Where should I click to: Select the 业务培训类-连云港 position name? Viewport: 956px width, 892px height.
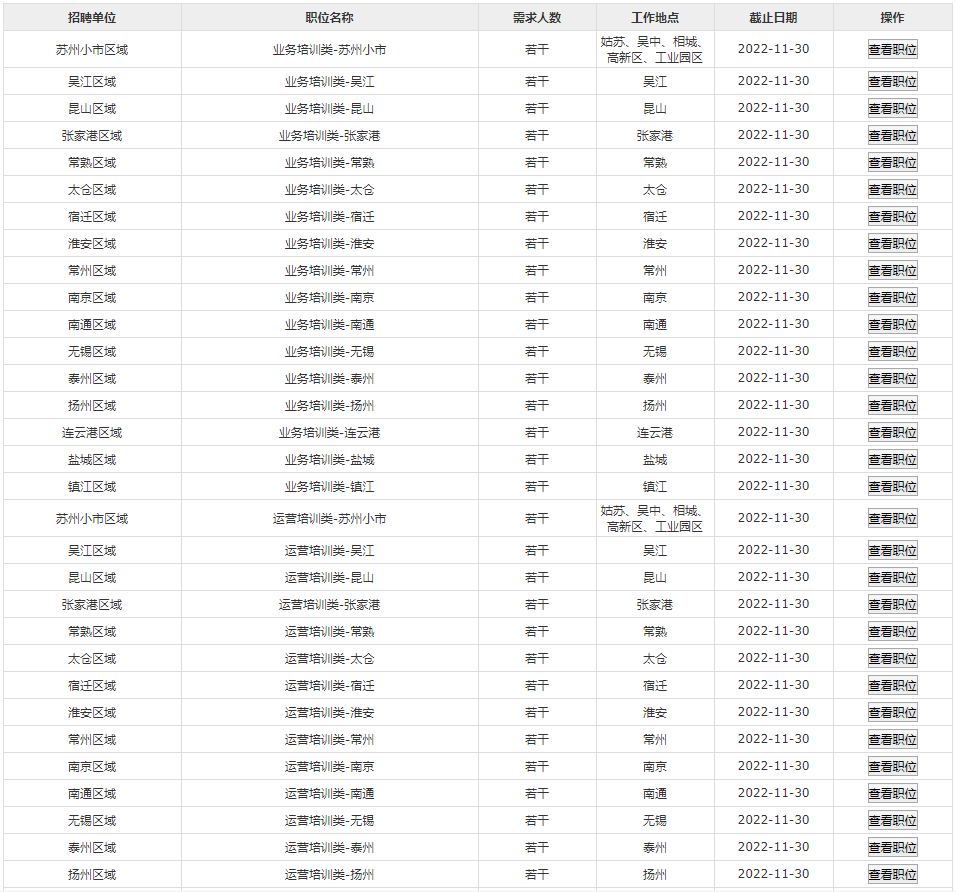click(329, 432)
